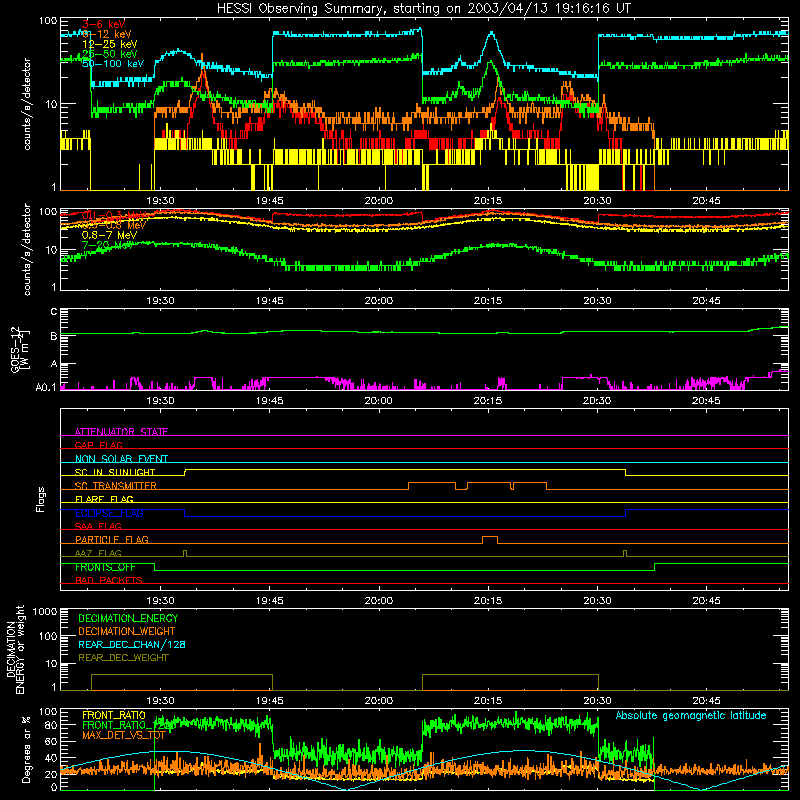Click the 19:45 tick label beneath GOES panel
The height and width of the screenshot is (800, 800).
click(269, 400)
